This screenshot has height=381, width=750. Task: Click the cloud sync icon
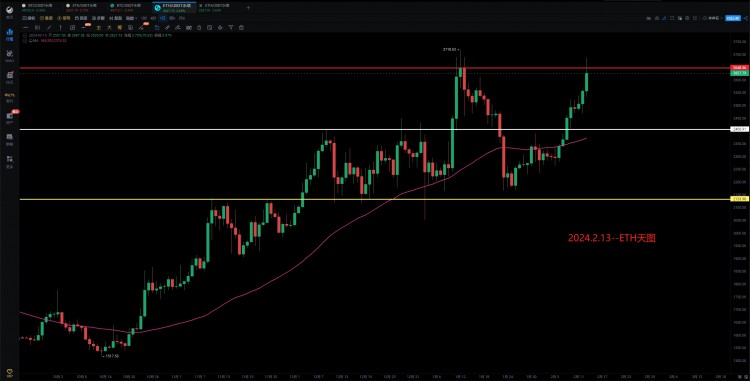705,18
